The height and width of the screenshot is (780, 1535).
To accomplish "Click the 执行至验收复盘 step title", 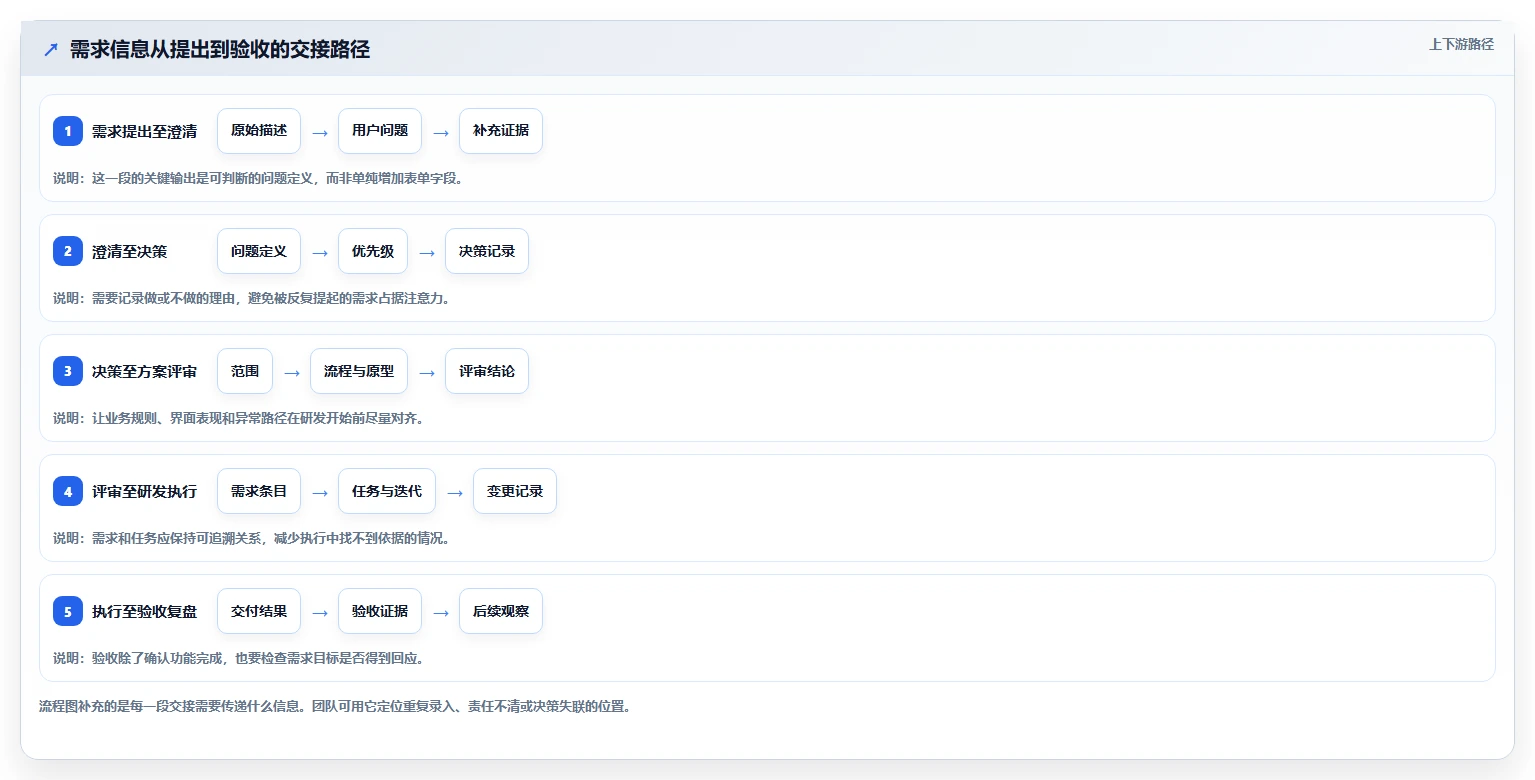I will pyautogui.click(x=144, y=611).
